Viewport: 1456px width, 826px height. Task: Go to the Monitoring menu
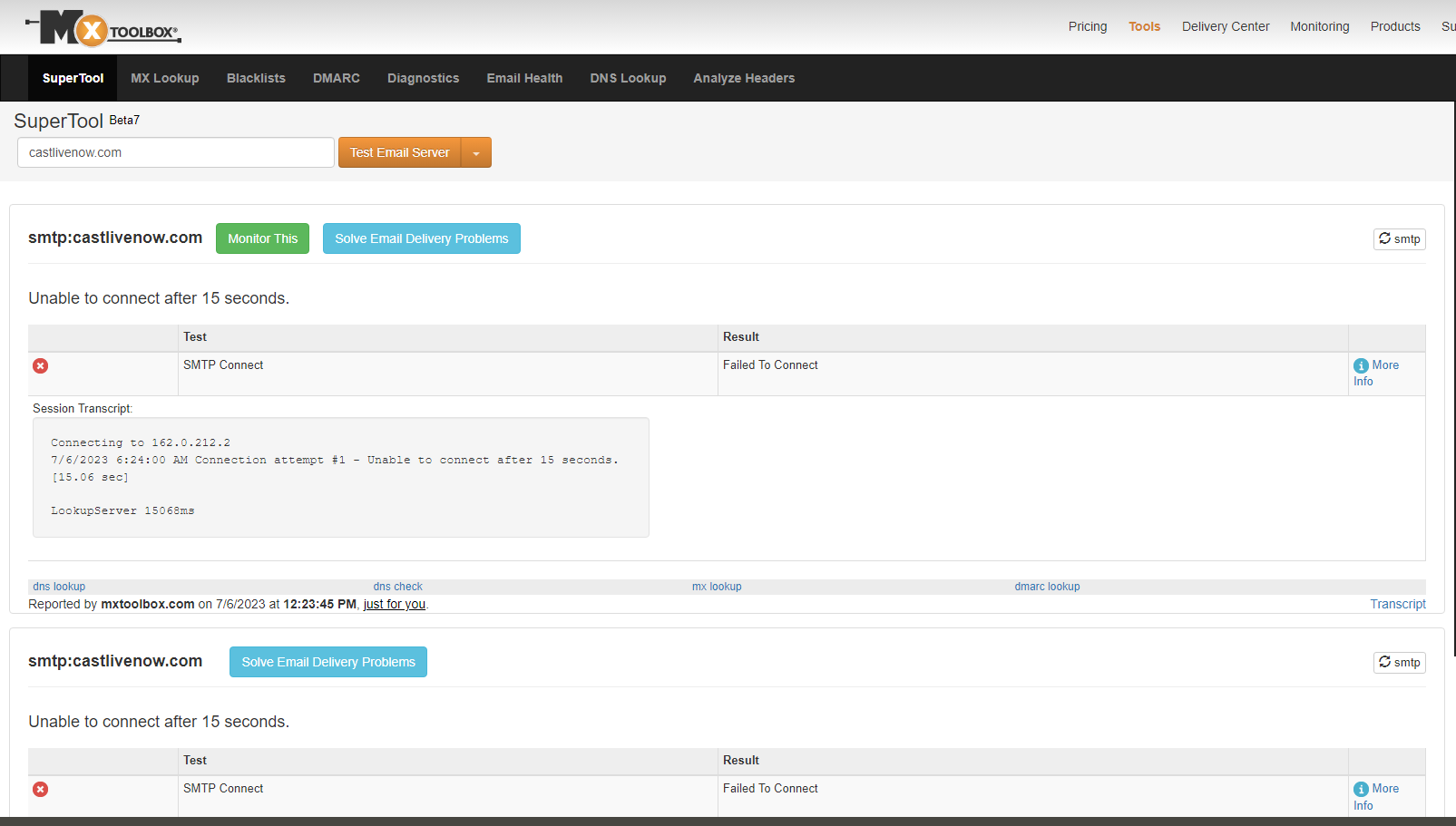[x=1320, y=26]
